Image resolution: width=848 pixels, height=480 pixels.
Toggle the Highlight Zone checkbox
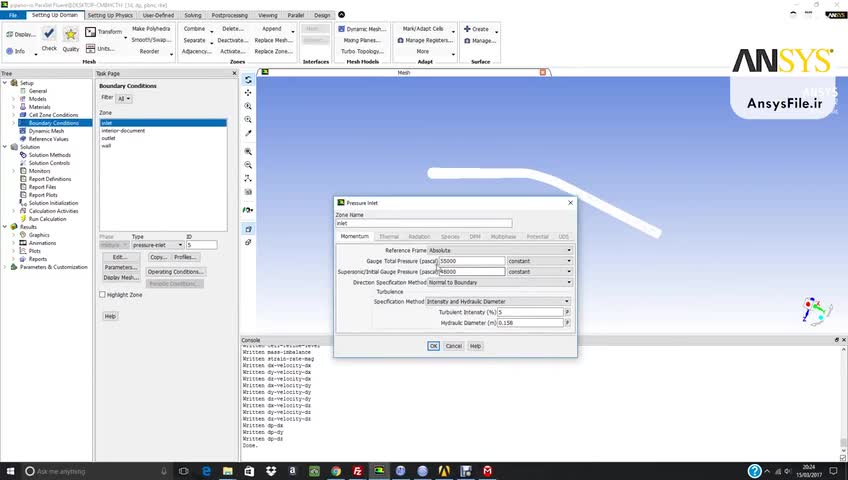[x=102, y=295]
